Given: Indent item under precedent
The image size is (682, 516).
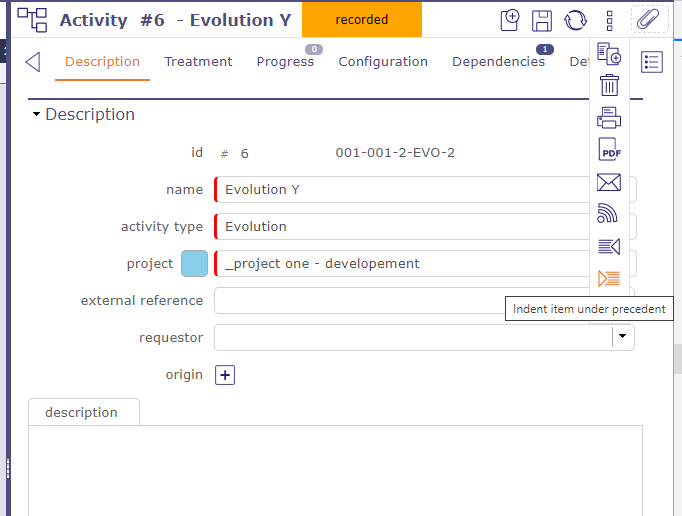Looking at the screenshot, I should tap(608, 278).
